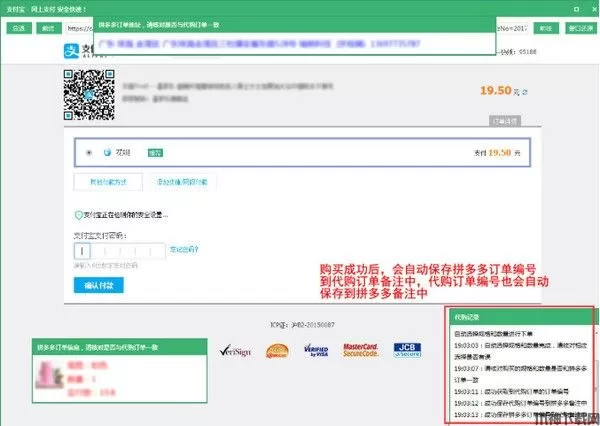Click the orange round security seal logo

277,351
